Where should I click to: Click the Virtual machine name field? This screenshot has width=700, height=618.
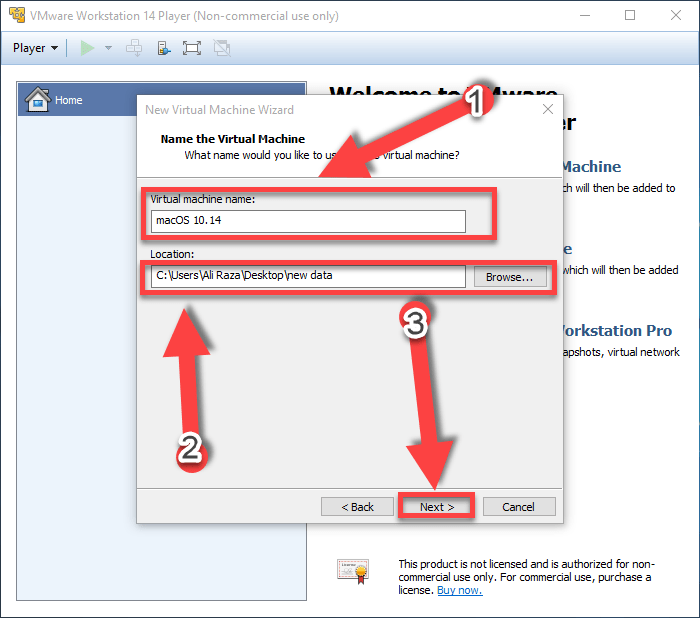pyautogui.click(x=309, y=221)
